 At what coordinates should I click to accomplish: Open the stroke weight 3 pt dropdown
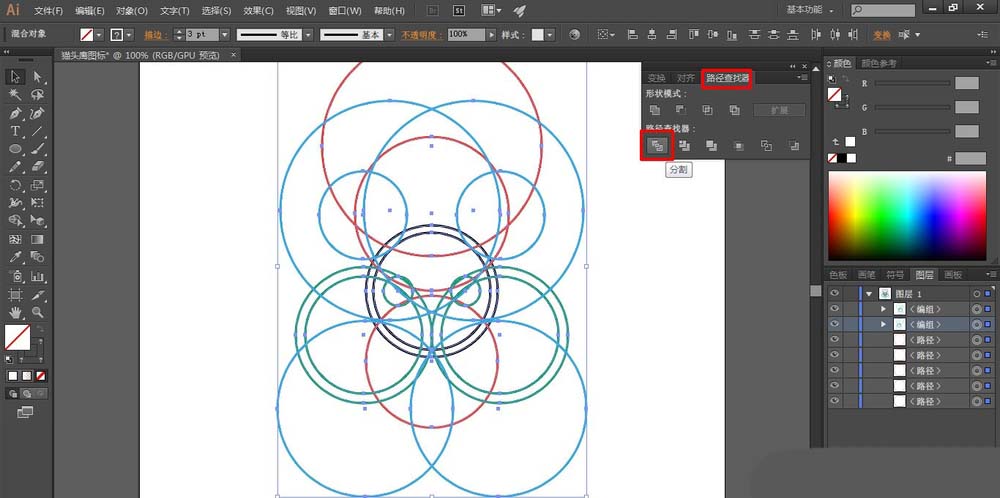click(x=224, y=34)
